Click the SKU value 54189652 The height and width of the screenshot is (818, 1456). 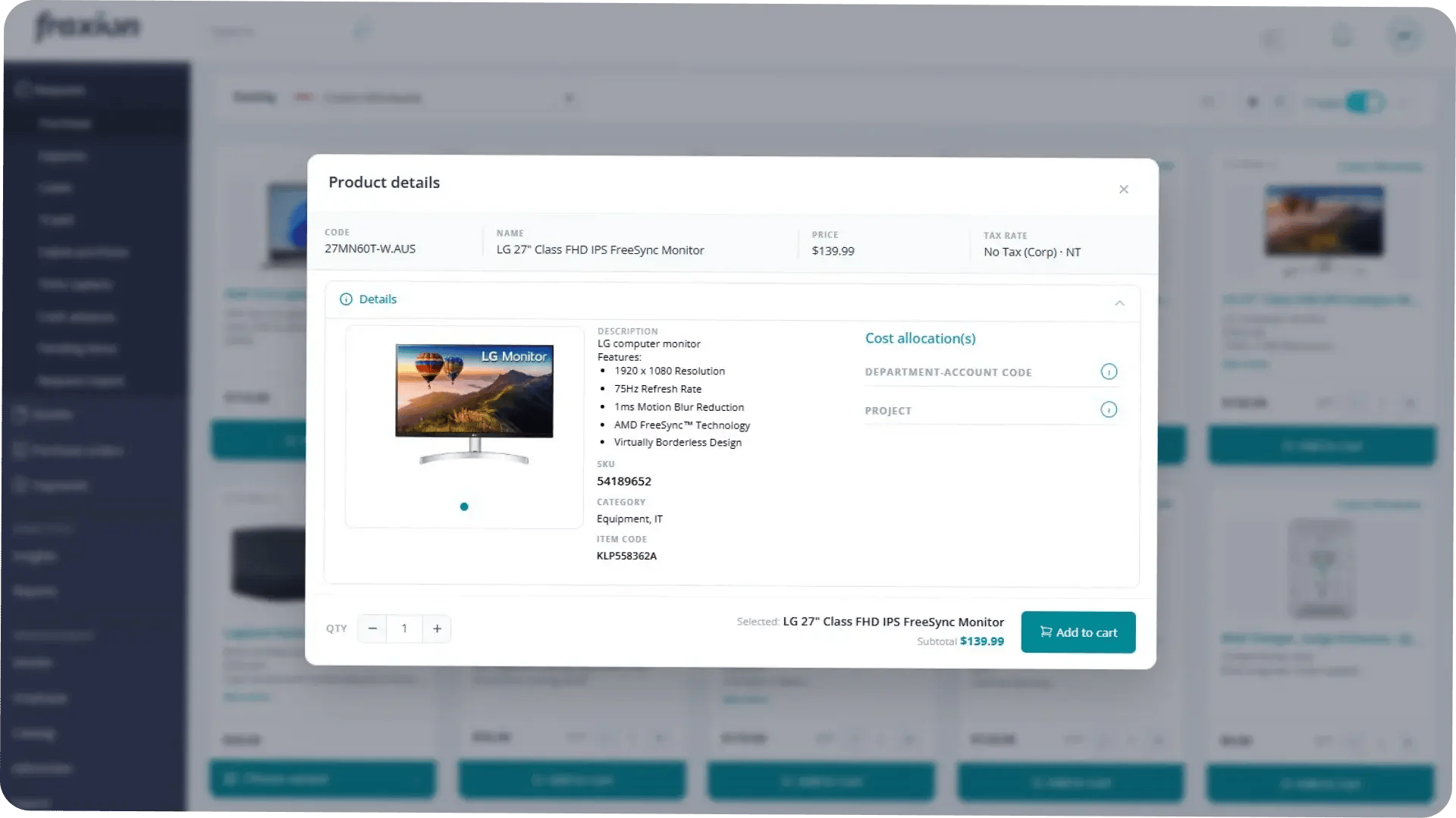pos(623,481)
